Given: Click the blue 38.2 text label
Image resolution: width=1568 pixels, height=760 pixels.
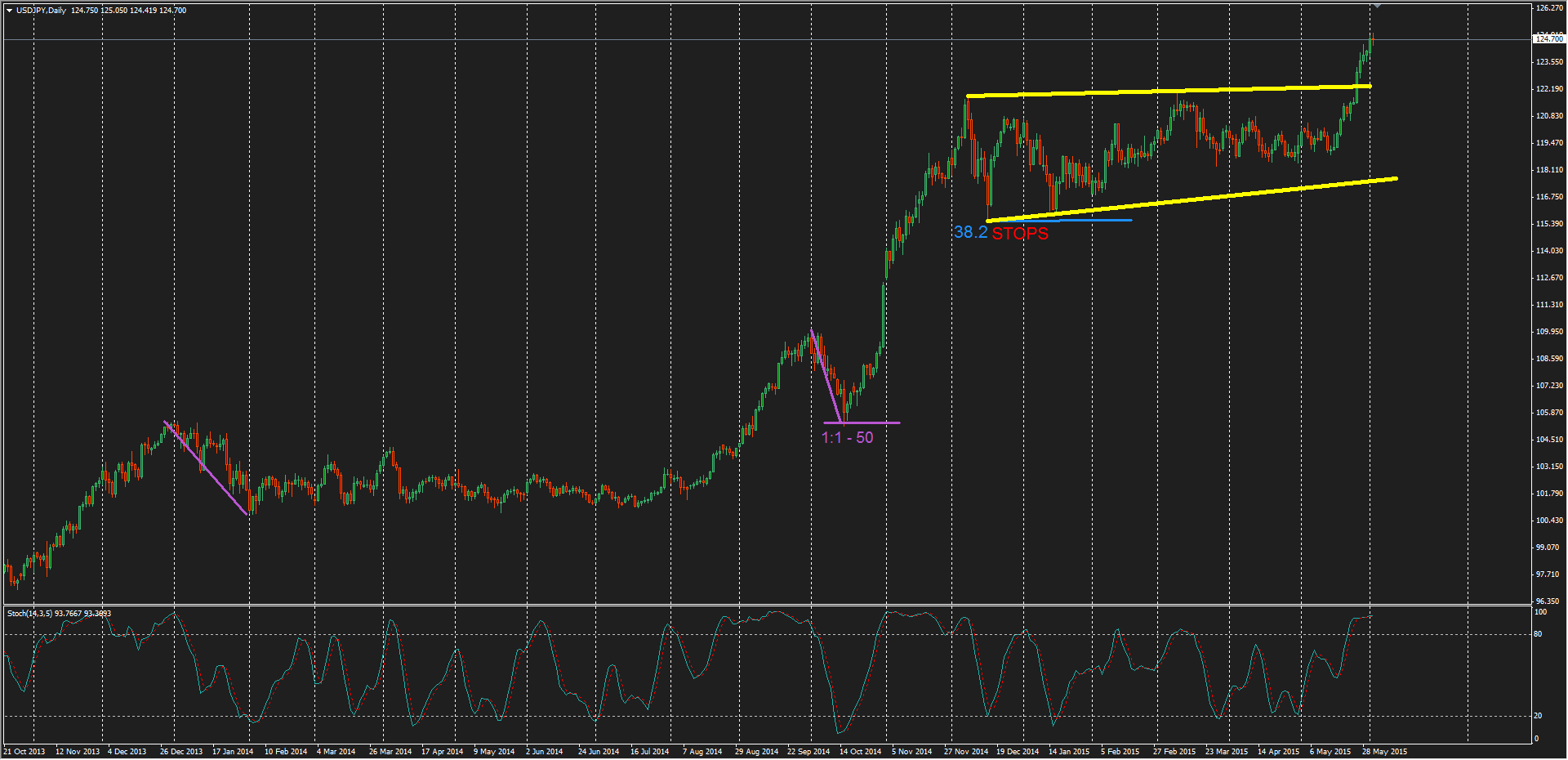Looking at the screenshot, I should [970, 232].
